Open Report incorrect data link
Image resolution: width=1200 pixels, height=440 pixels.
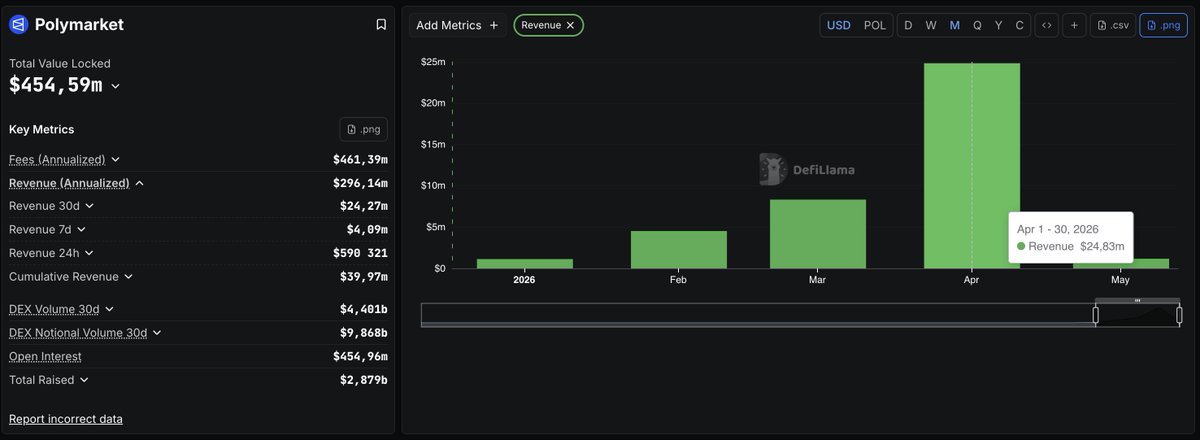[66, 419]
